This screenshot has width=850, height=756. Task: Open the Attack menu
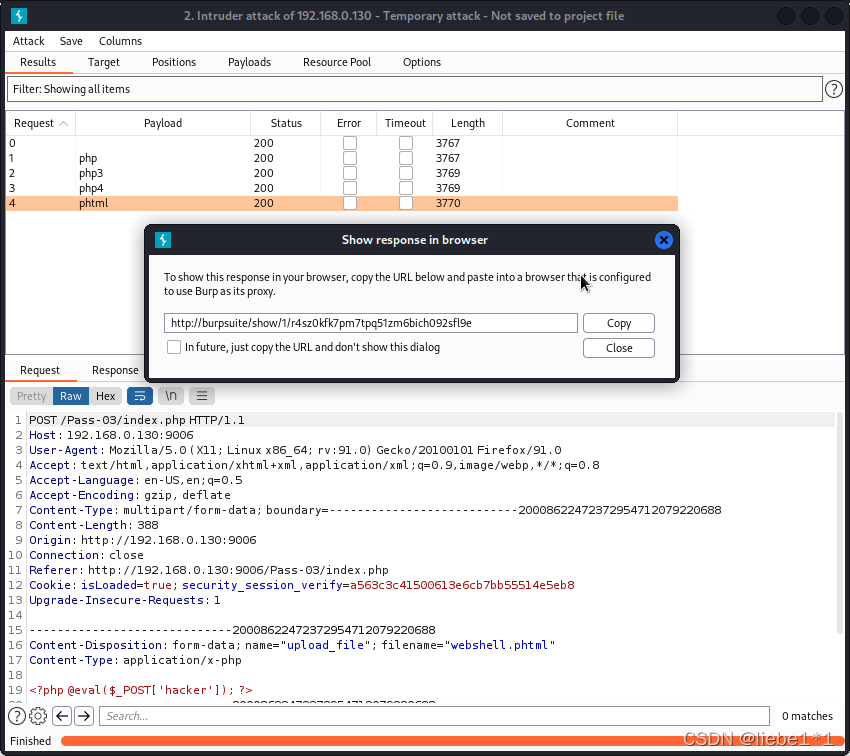tap(29, 41)
